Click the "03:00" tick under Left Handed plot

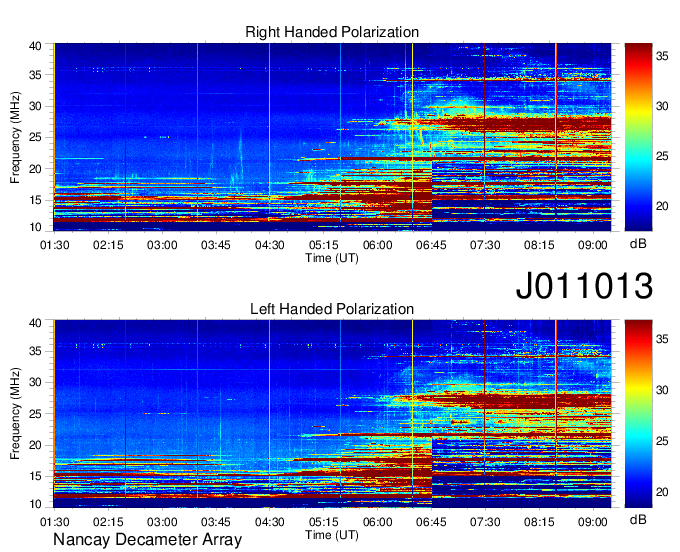[x=162, y=522]
